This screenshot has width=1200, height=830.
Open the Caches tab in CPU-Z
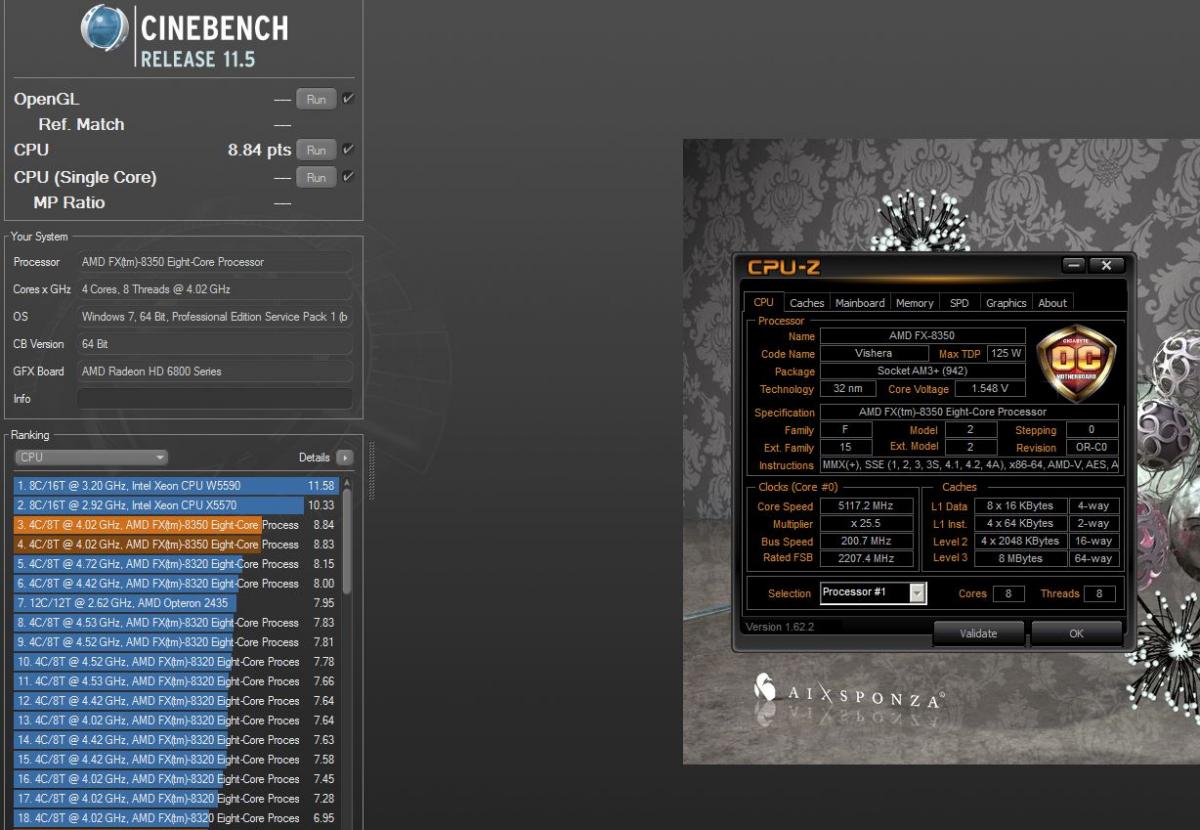tap(807, 303)
